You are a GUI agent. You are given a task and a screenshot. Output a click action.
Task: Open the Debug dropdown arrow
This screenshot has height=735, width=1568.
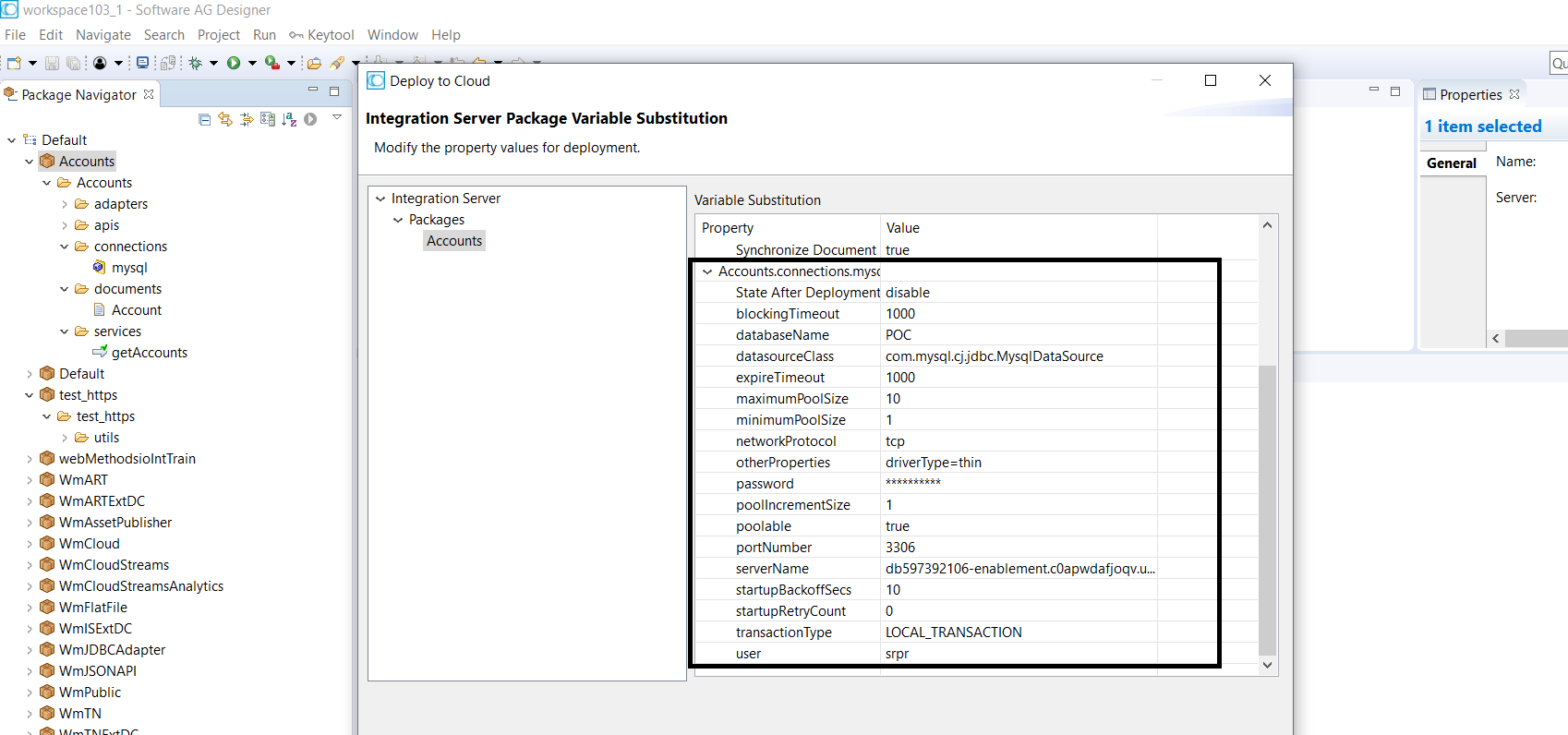tap(213, 64)
